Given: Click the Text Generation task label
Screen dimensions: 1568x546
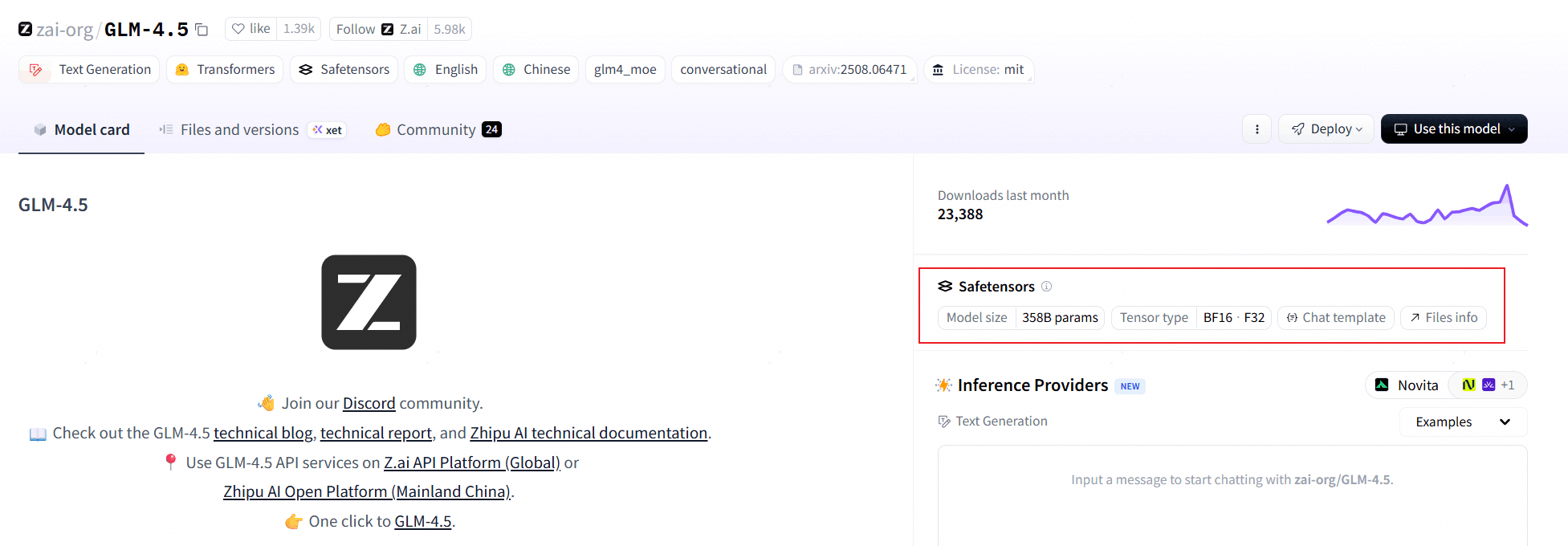Looking at the screenshot, I should [x=992, y=421].
